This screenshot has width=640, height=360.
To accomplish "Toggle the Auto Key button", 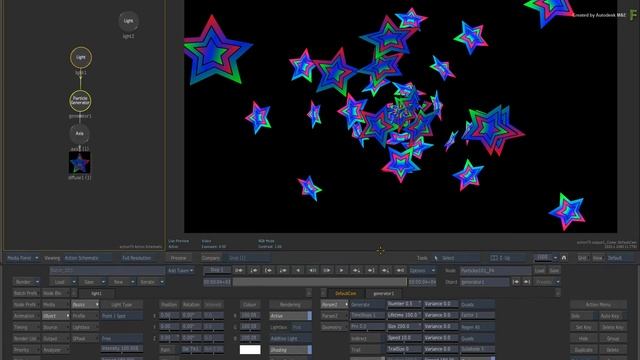I will 612,316.
